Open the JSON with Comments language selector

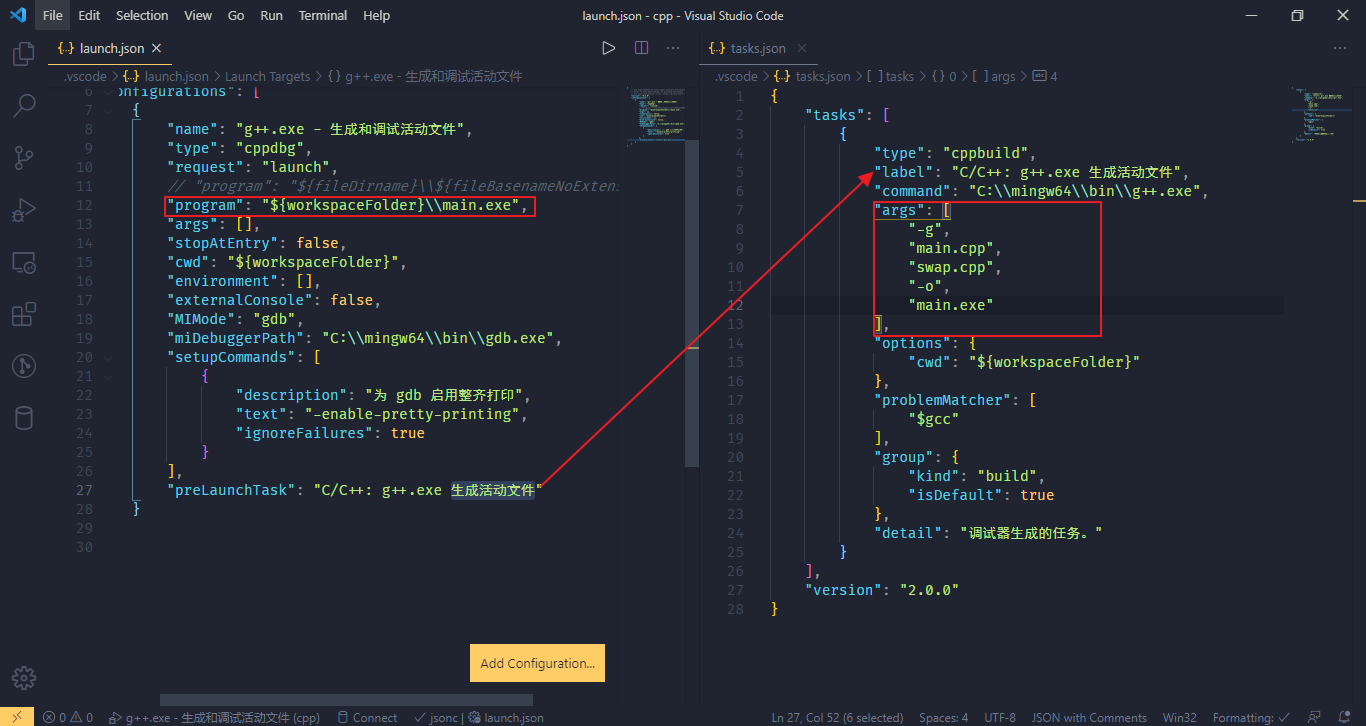[1089, 717]
